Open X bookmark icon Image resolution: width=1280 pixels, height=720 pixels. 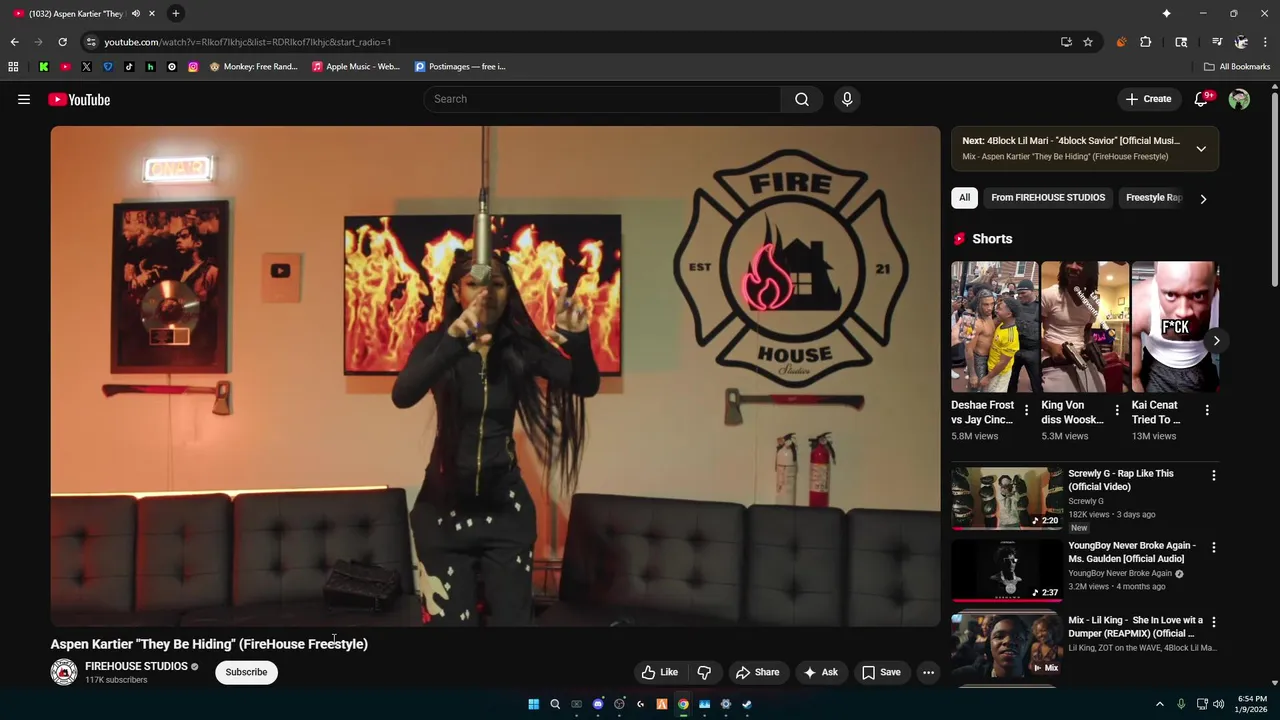click(86, 67)
